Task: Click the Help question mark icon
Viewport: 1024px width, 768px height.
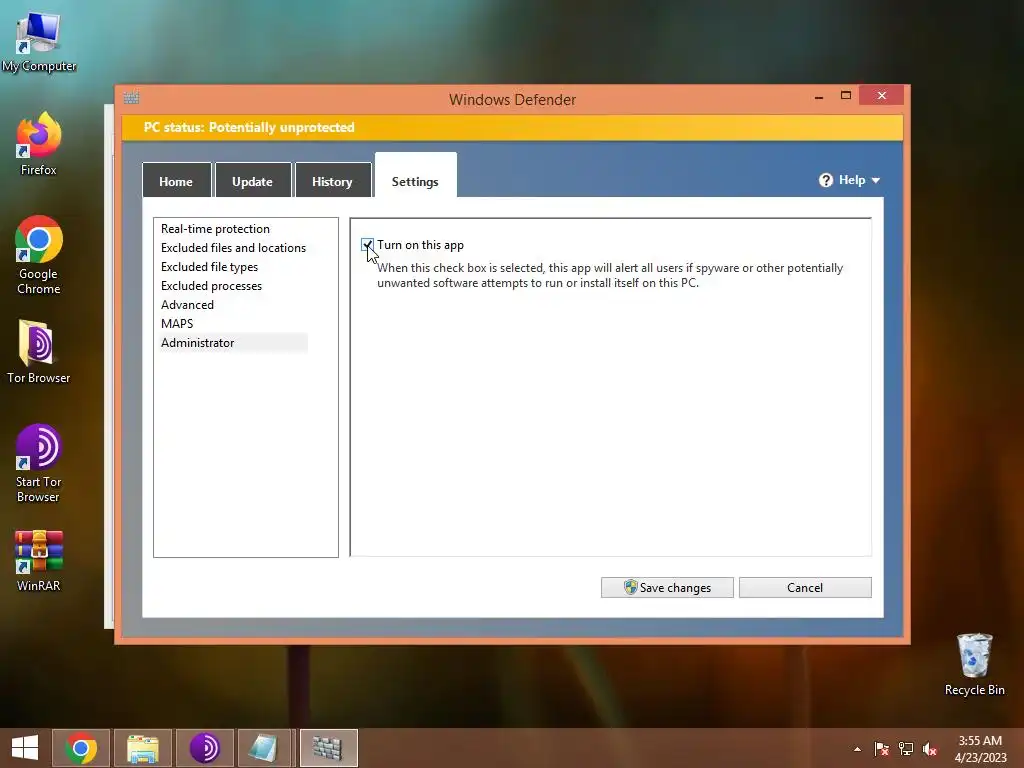Action: coord(826,180)
